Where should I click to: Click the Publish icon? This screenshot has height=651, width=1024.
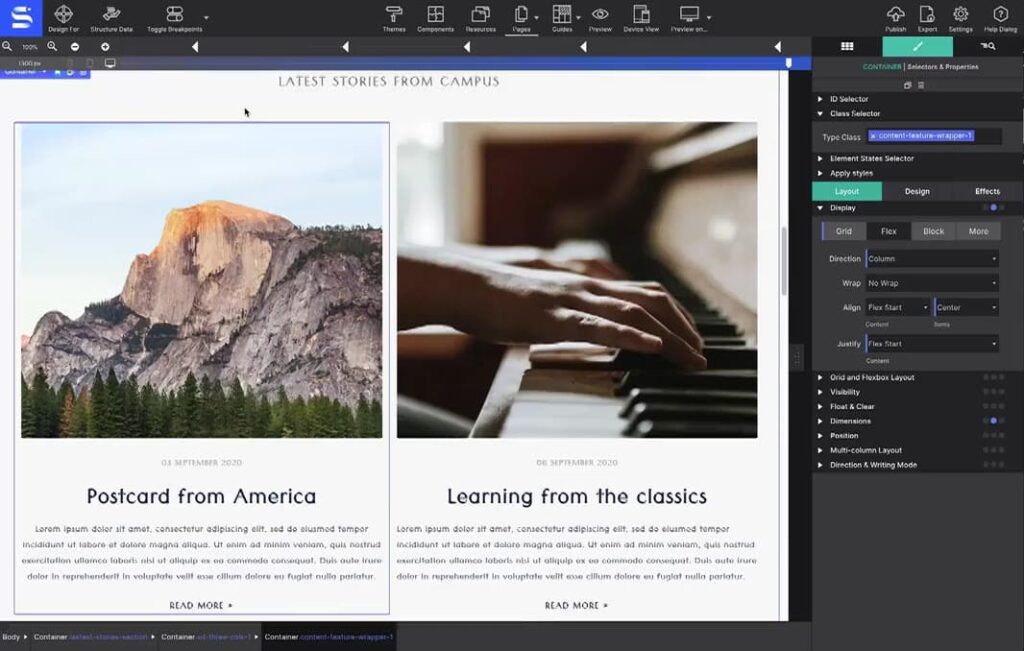(x=895, y=15)
